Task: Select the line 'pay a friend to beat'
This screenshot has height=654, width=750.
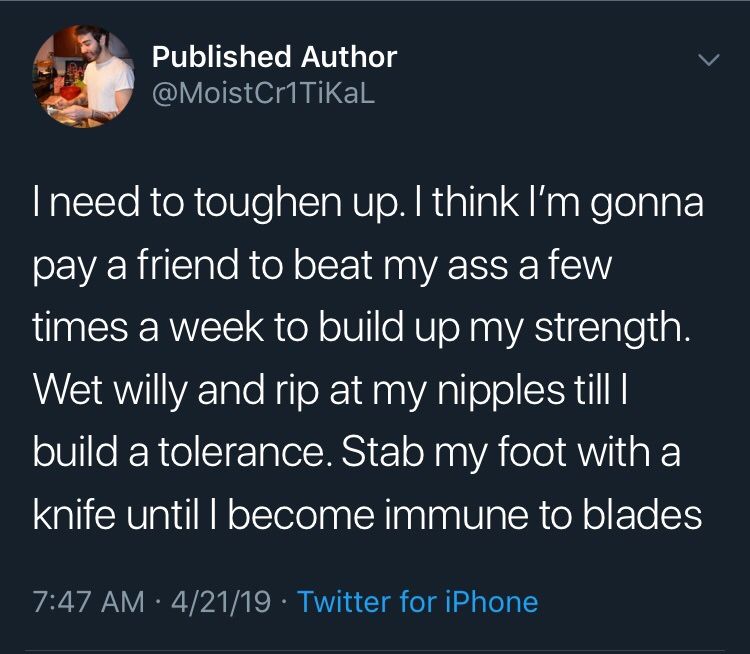Action: tap(322, 266)
